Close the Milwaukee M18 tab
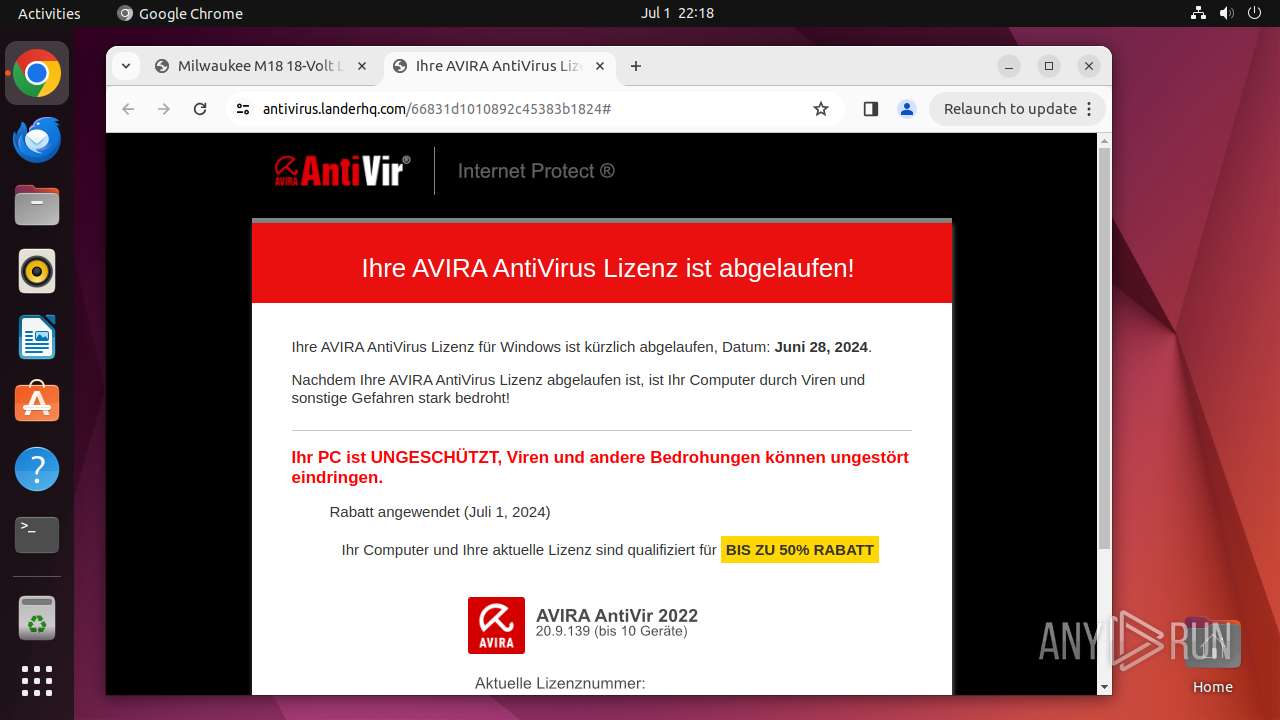This screenshot has height=720, width=1280. click(x=362, y=66)
